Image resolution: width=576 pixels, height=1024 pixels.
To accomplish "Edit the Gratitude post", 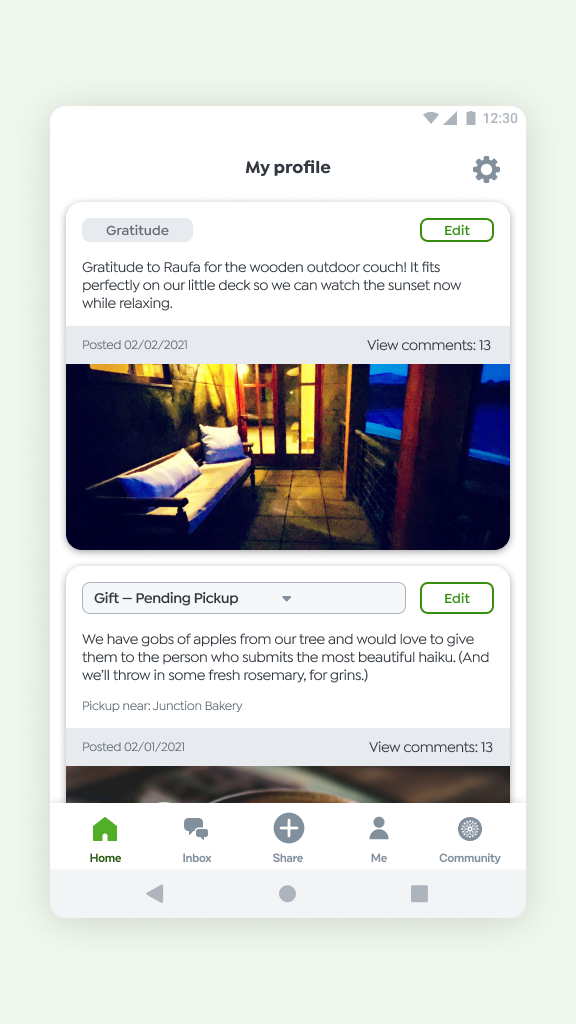I will pyautogui.click(x=456, y=230).
